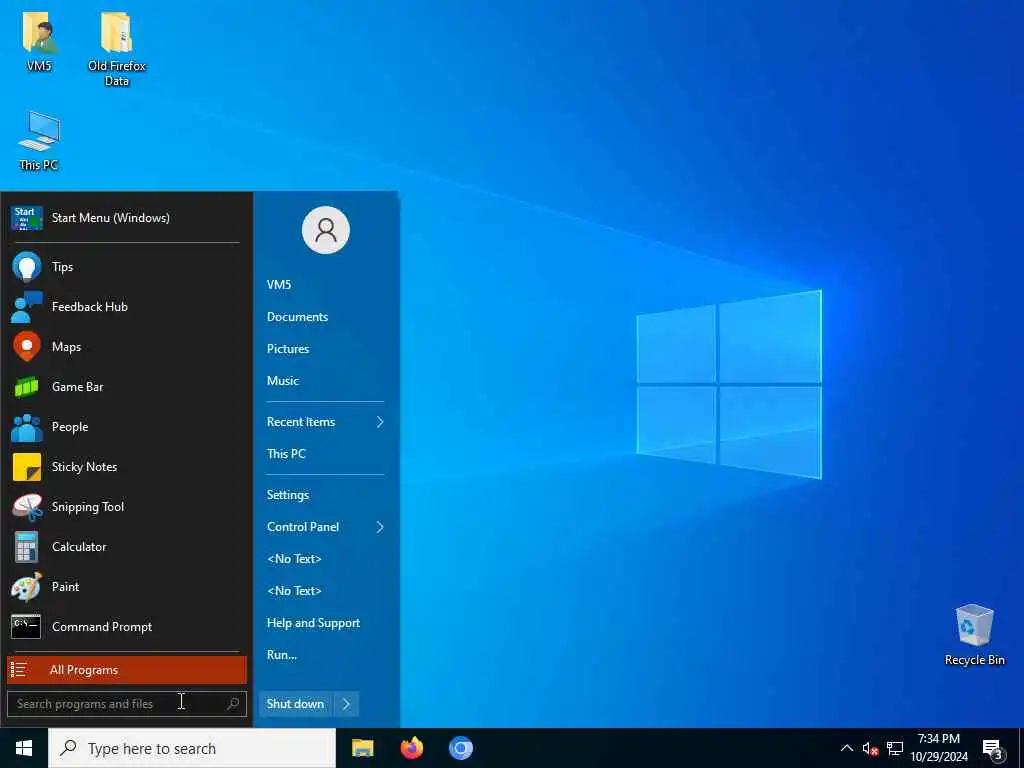Click the Shut down button

pyautogui.click(x=296, y=704)
